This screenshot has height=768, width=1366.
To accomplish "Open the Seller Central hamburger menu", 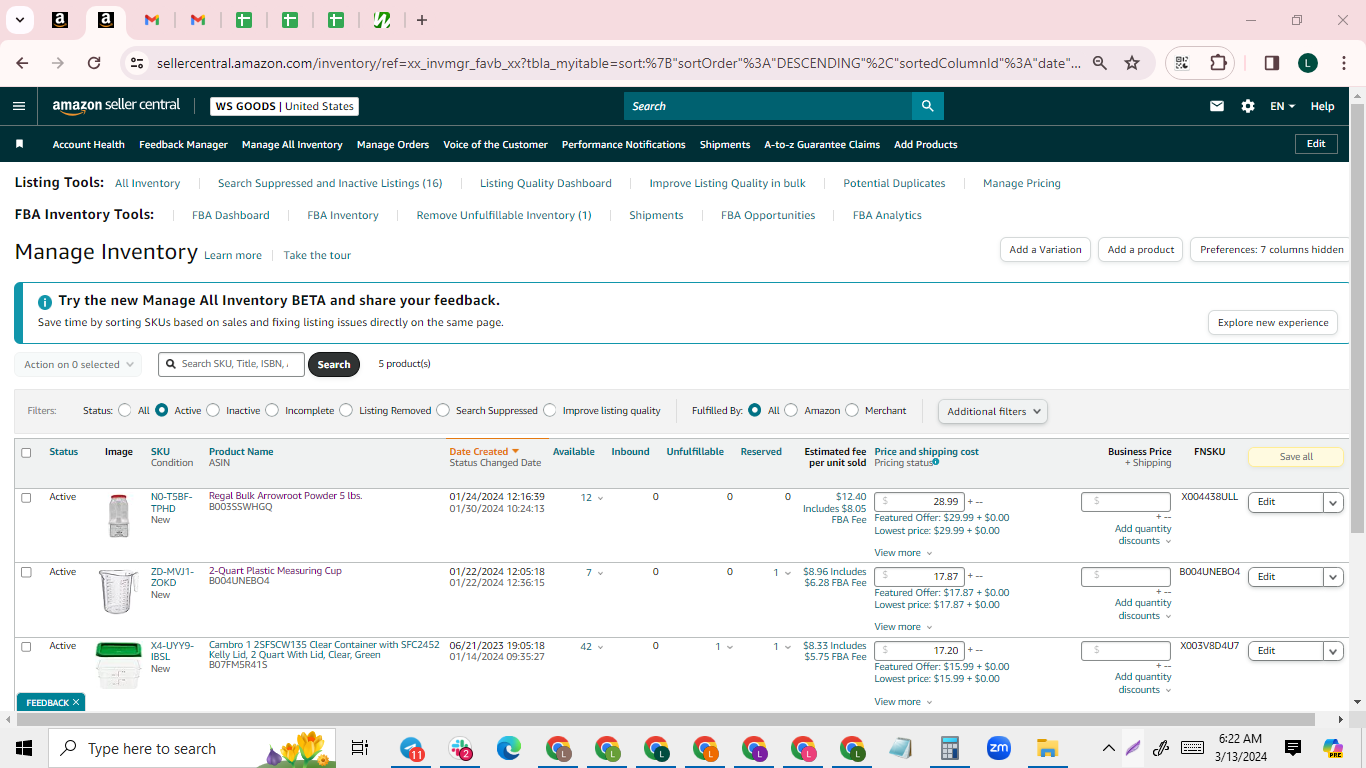I will [x=19, y=106].
